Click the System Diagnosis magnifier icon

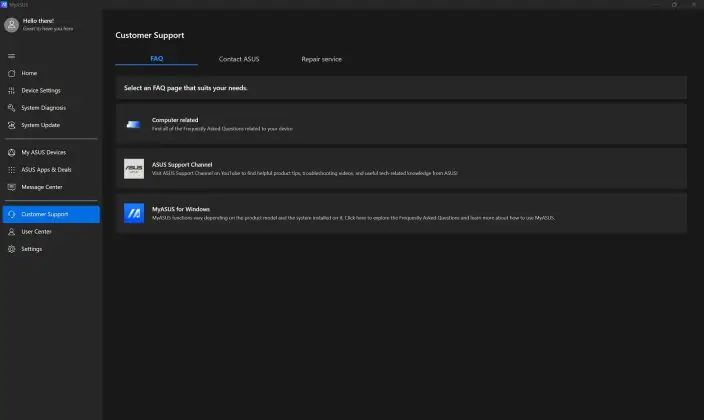(x=12, y=108)
